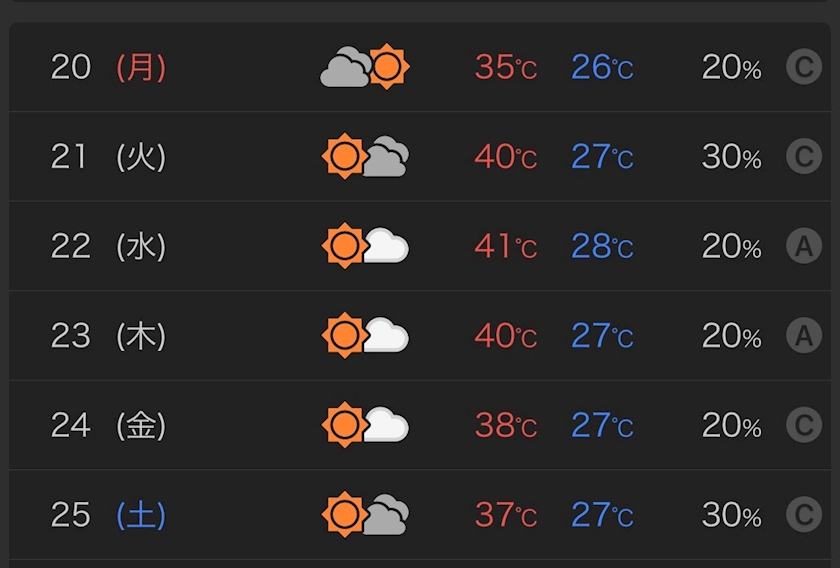Select the date 21 (火) row
This screenshot has height=568, width=840.
pos(420,156)
